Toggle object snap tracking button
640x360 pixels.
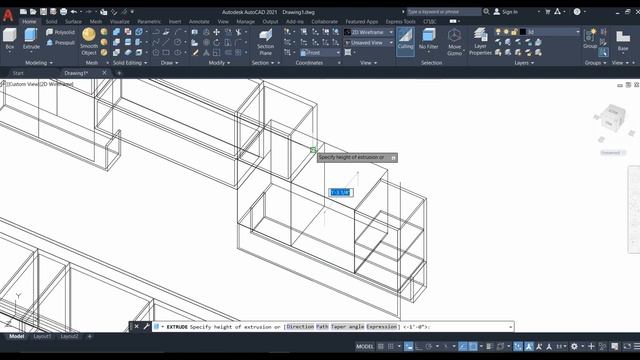(x=462, y=347)
